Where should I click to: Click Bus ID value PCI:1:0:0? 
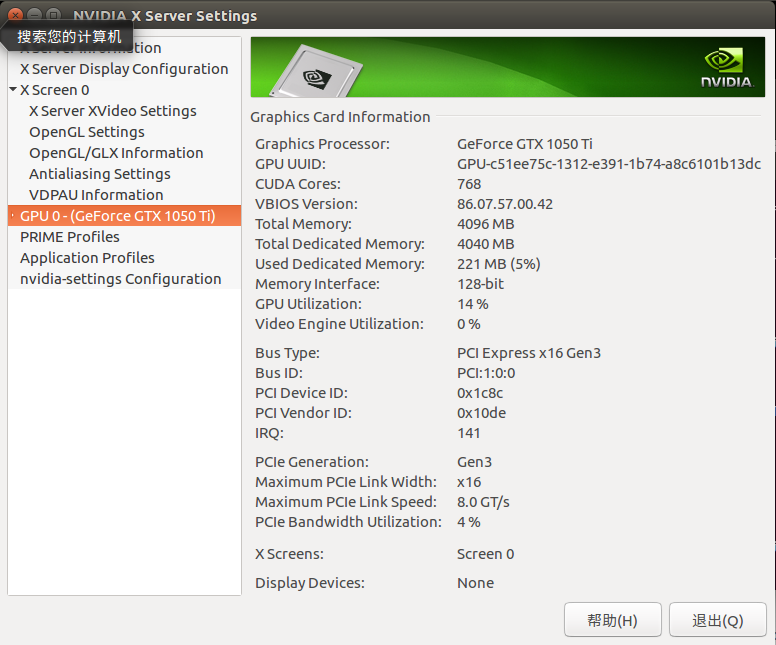click(486, 373)
